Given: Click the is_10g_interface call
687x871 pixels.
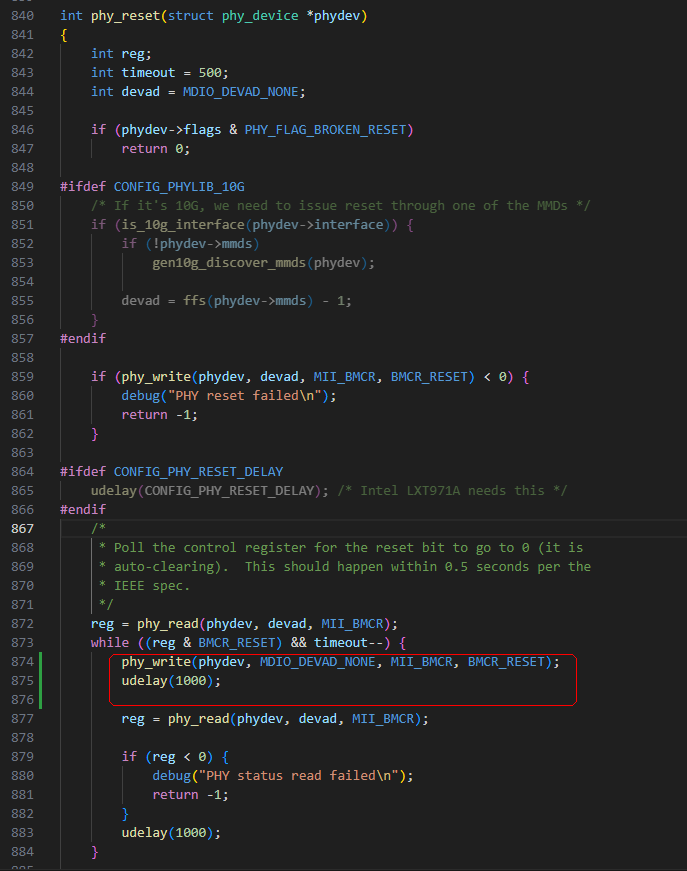Looking at the screenshot, I should tap(183, 224).
